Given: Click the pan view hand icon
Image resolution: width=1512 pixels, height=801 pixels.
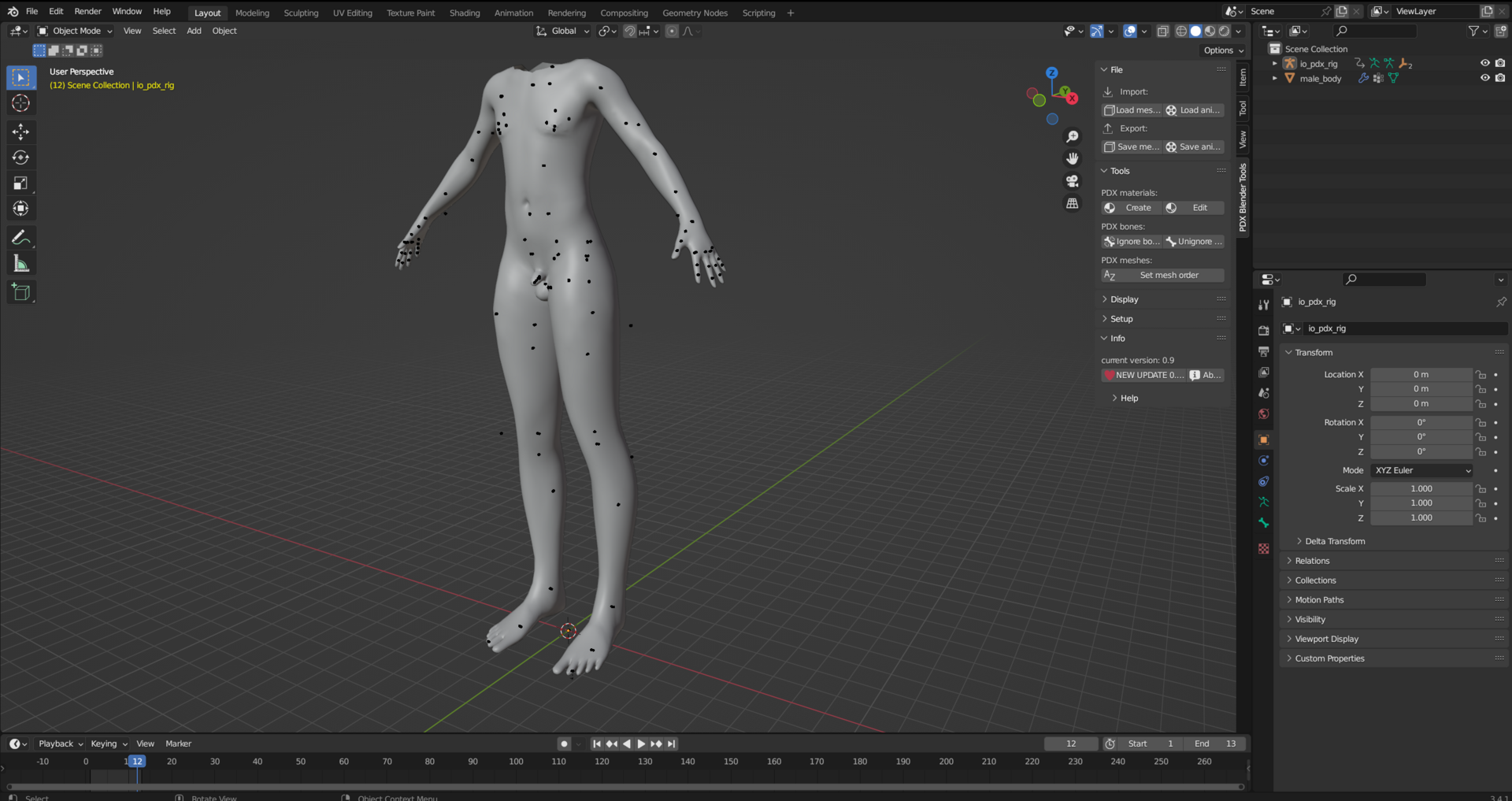Looking at the screenshot, I should point(1072,159).
